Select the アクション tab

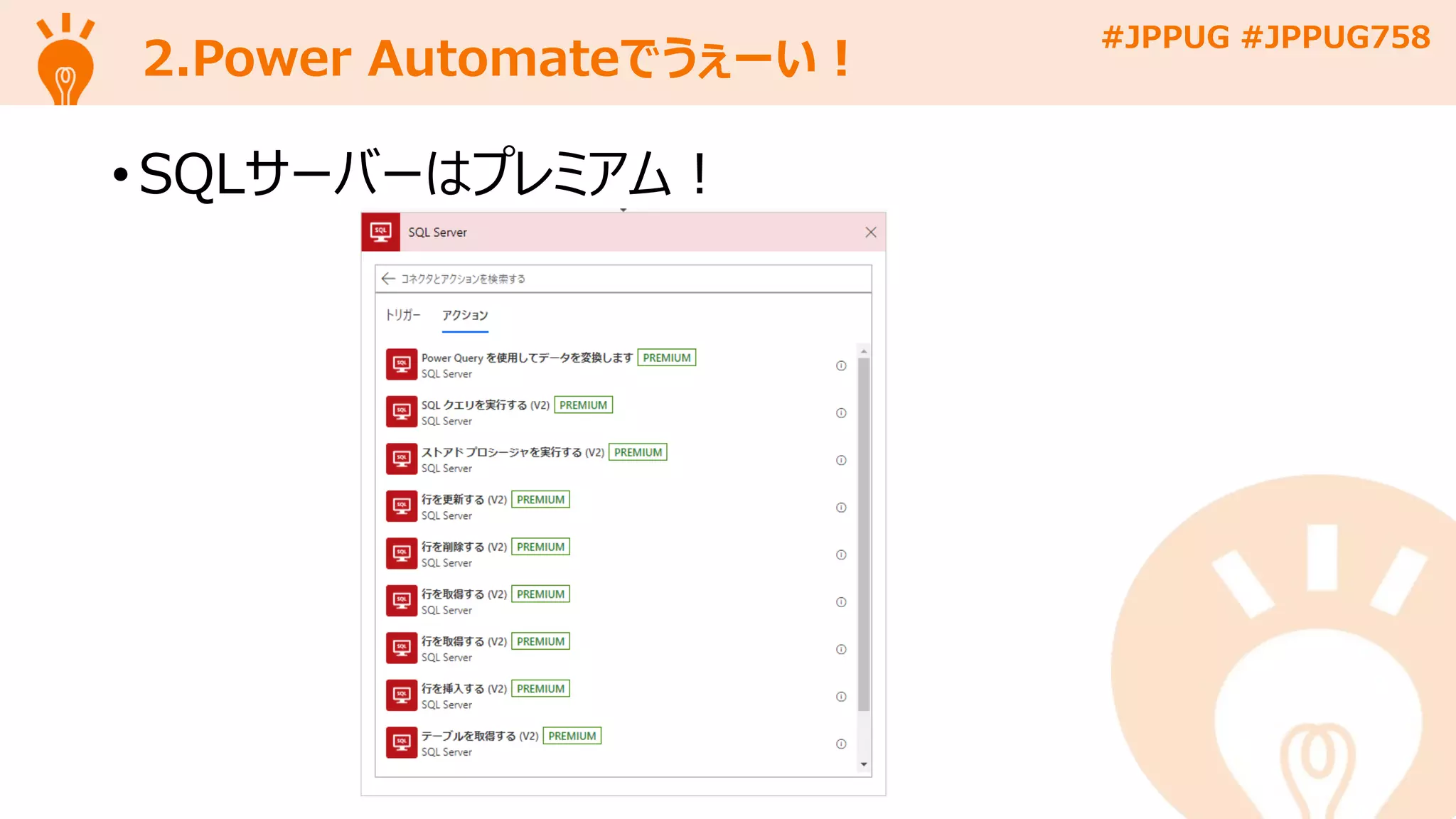tap(465, 315)
